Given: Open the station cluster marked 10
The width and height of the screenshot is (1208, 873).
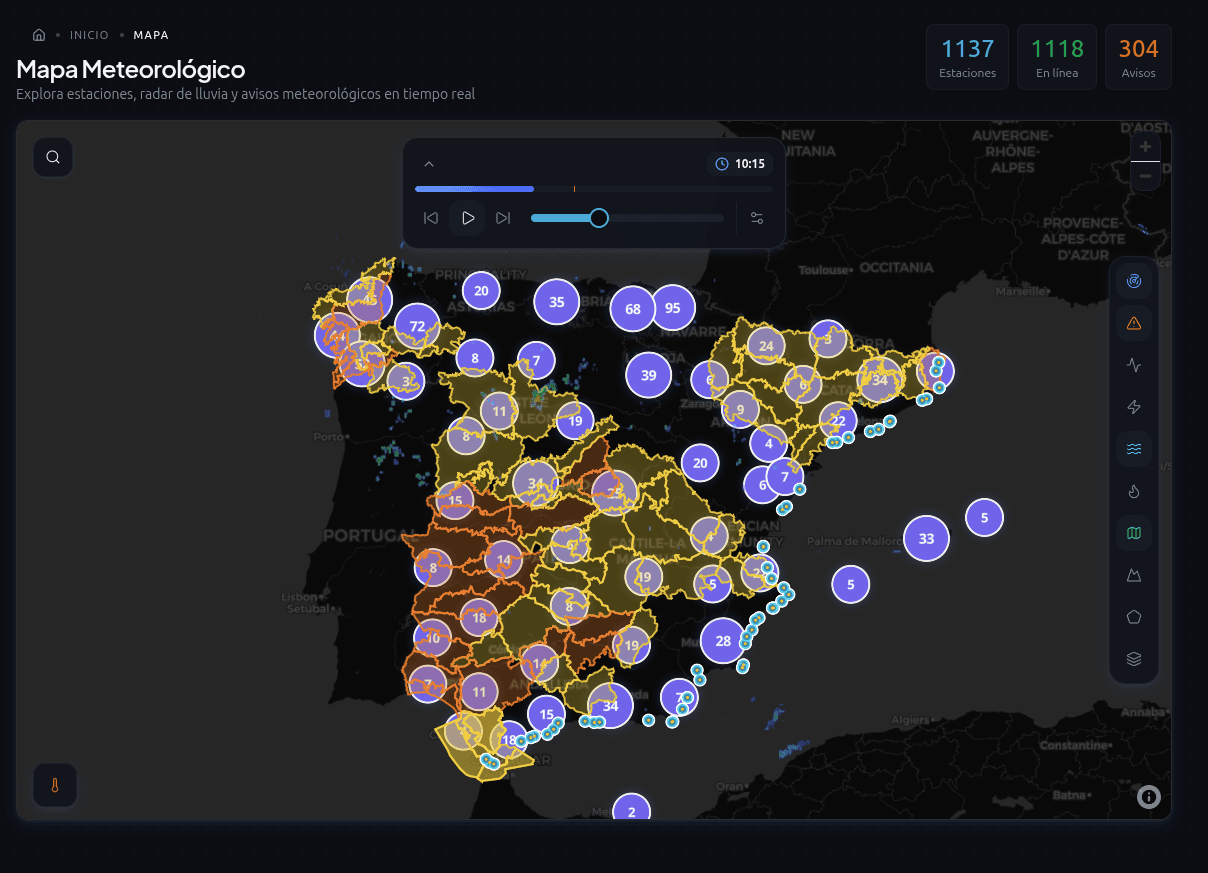Looking at the screenshot, I should click(433, 637).
